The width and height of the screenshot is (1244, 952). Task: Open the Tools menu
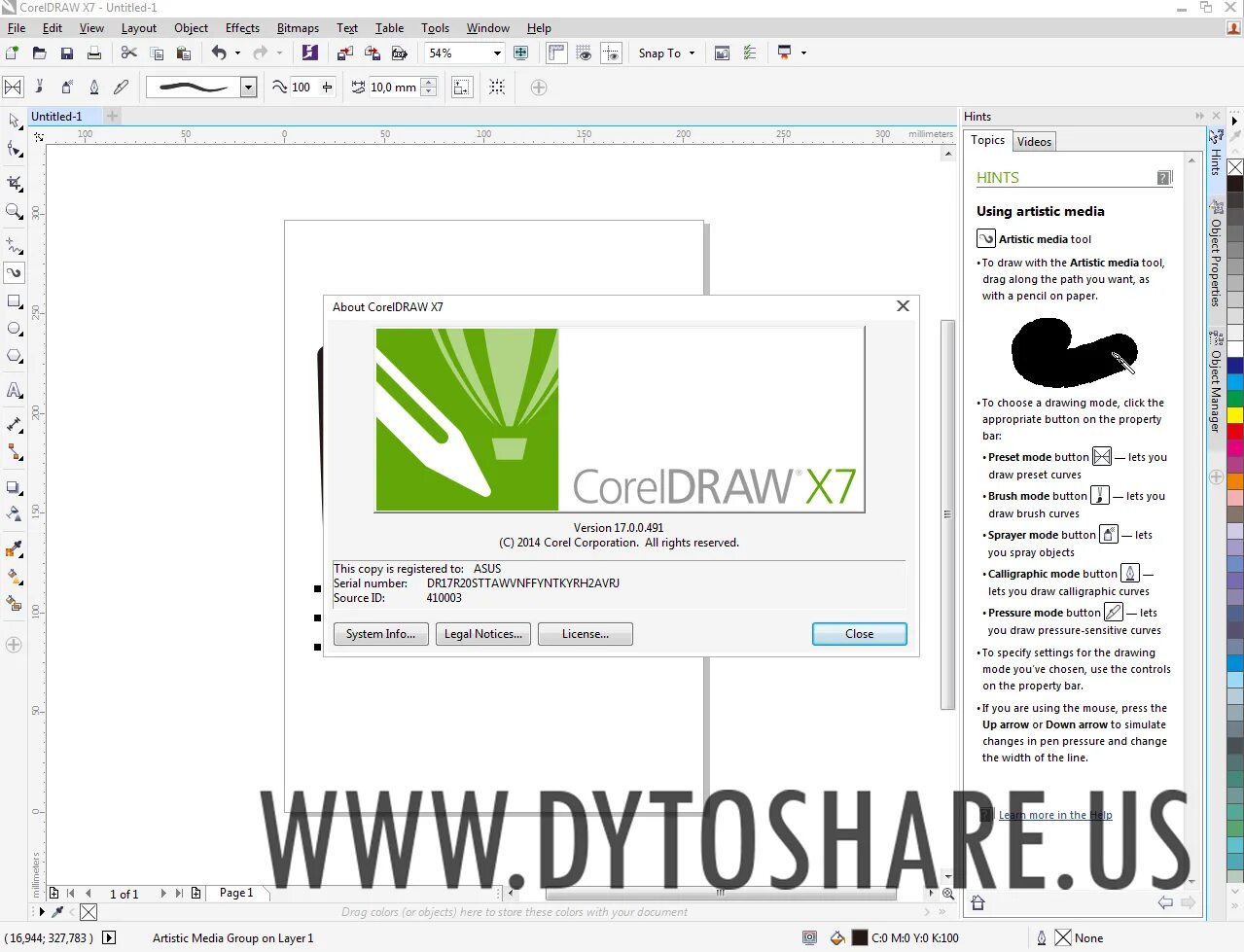[435, 27]
